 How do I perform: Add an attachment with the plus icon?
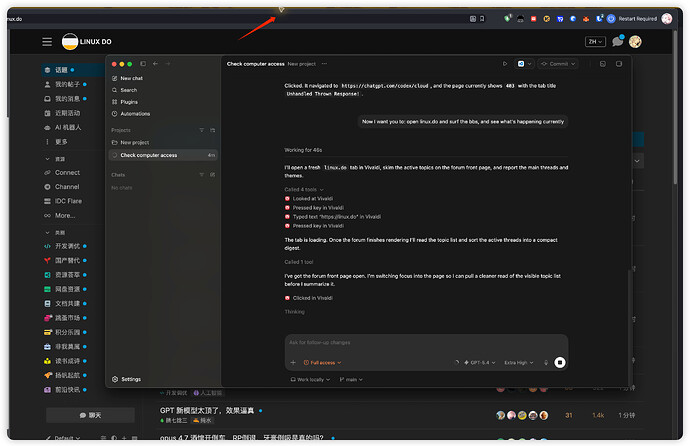[x=293, y=362]
